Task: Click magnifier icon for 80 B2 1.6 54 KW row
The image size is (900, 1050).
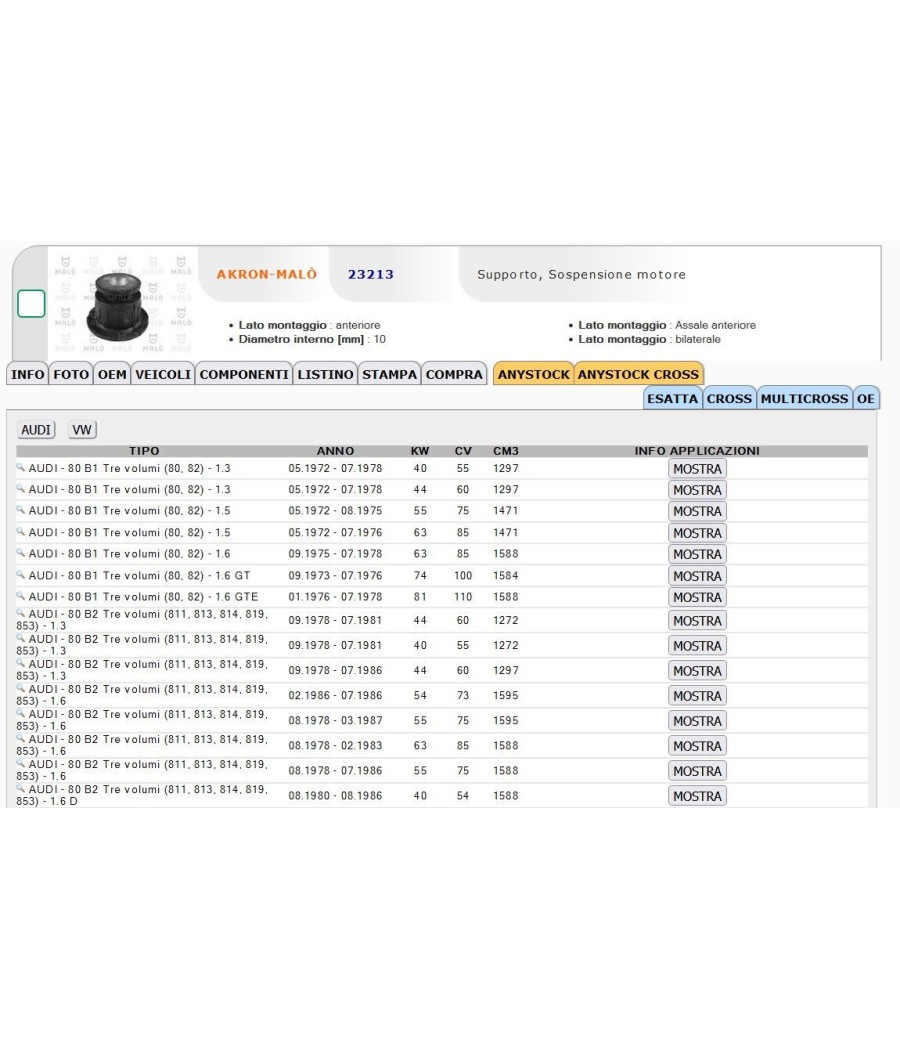Action: coord(21,688)
